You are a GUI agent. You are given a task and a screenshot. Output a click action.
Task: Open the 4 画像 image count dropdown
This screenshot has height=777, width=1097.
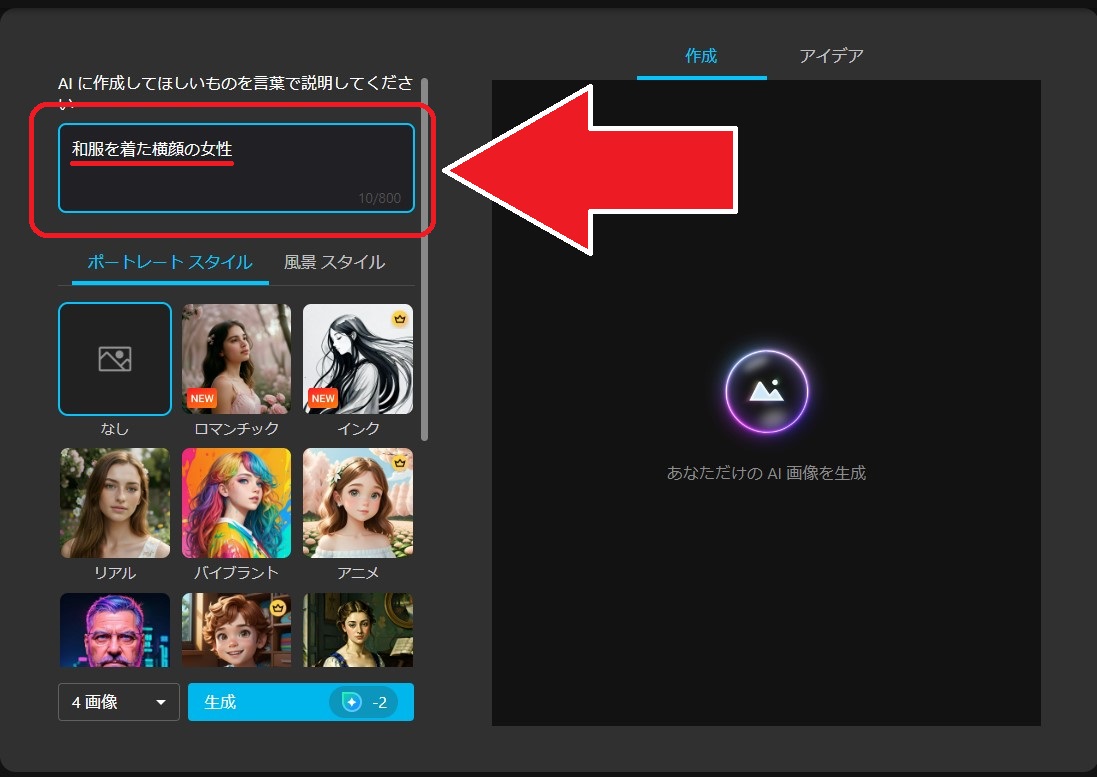coord(118,702)
